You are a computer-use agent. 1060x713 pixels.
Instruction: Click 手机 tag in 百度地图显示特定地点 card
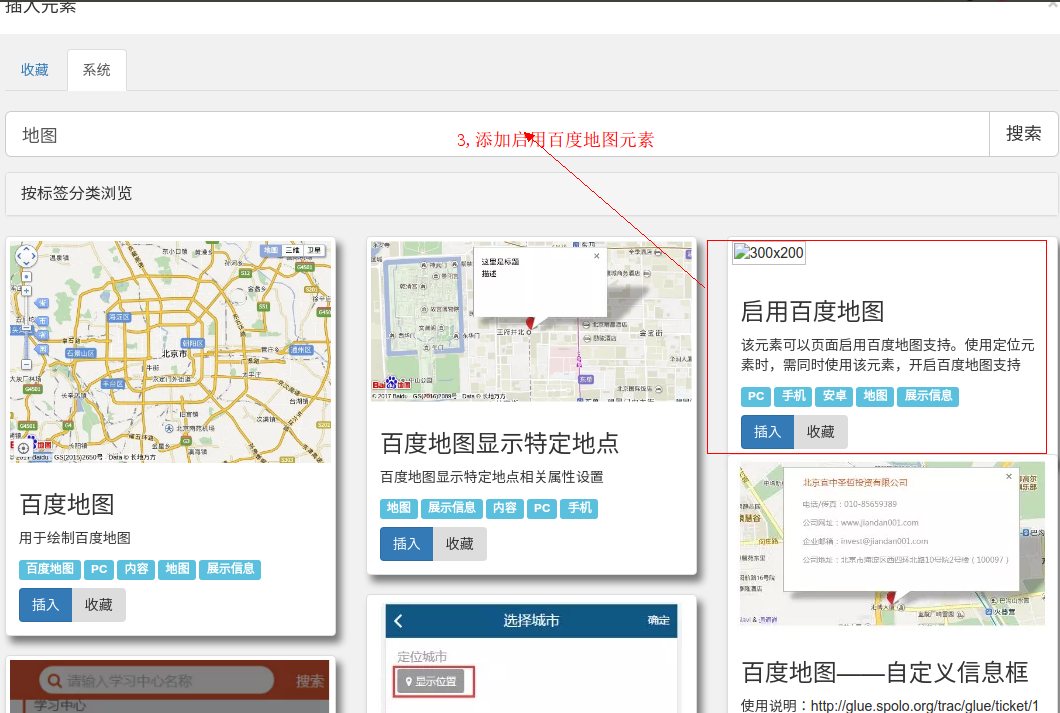pyautogui.click(x=579, y=508)
